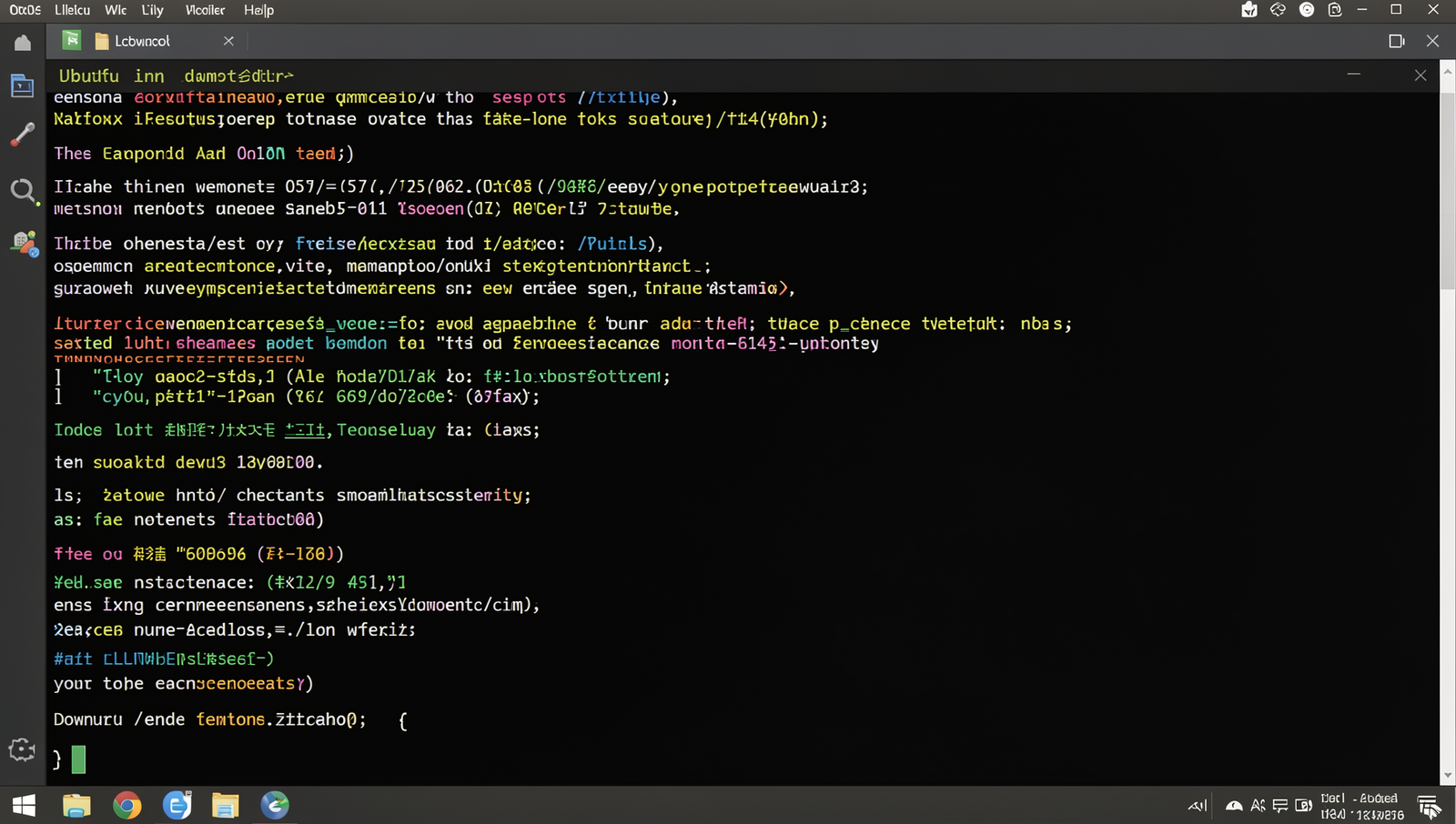Screen dimensions: 1456x824
Task: Click the white circular disc icon in the title bar
Action: click(1307, 10)
